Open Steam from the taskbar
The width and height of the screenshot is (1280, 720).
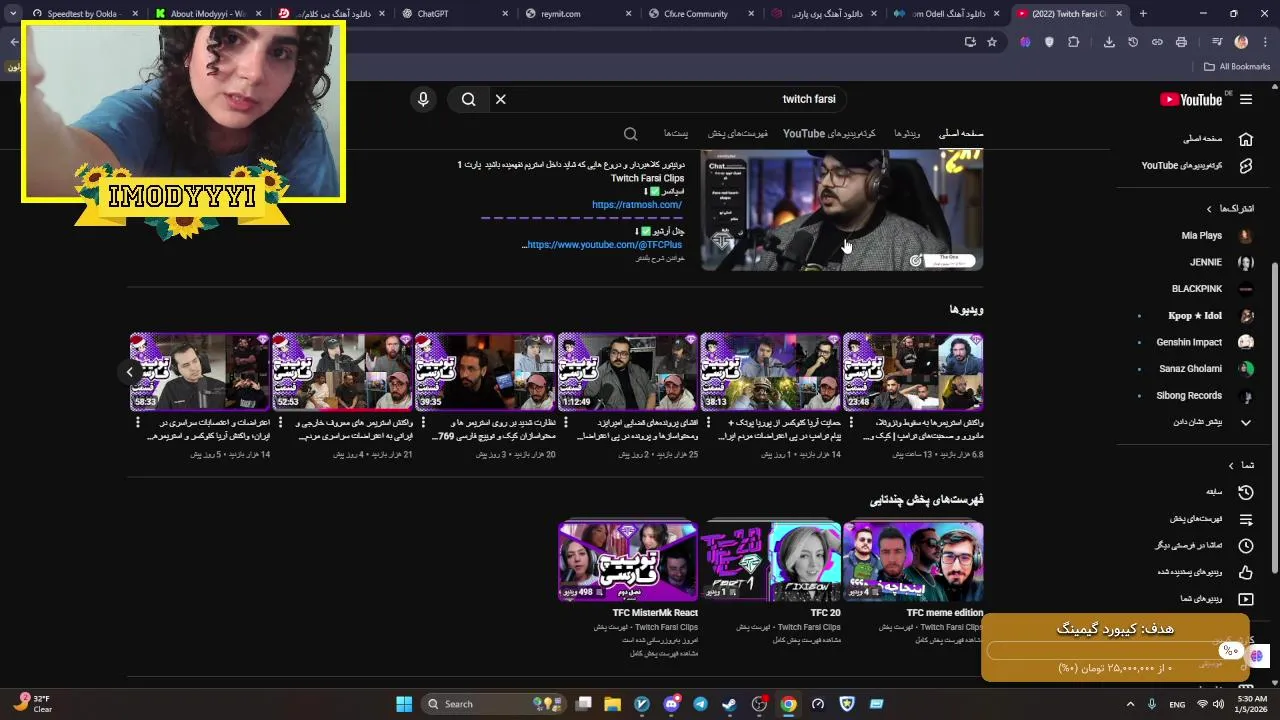click(729, 704)
